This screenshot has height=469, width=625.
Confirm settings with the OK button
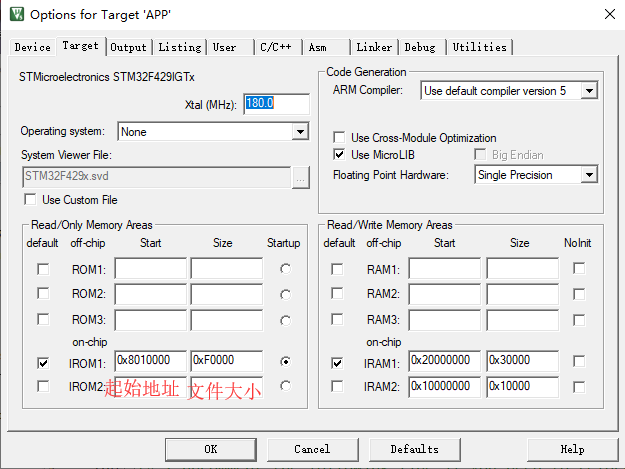coord(211,449)
